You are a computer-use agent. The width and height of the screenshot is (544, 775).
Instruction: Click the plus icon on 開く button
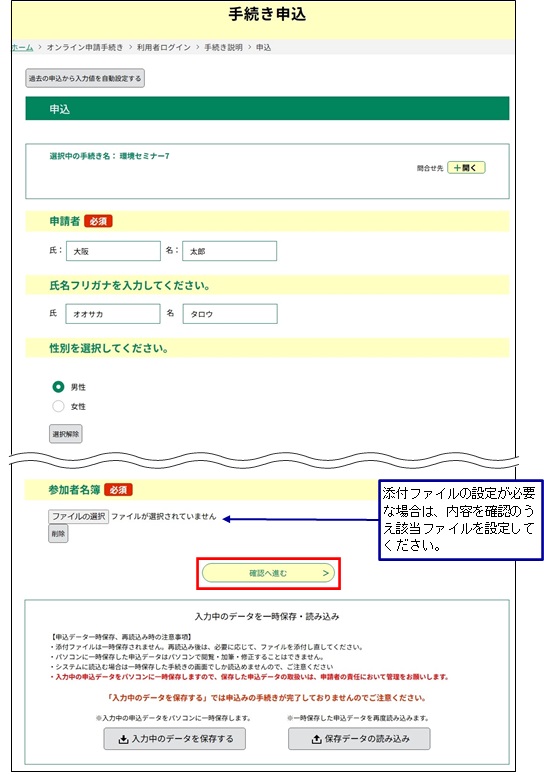click(457, 168)
